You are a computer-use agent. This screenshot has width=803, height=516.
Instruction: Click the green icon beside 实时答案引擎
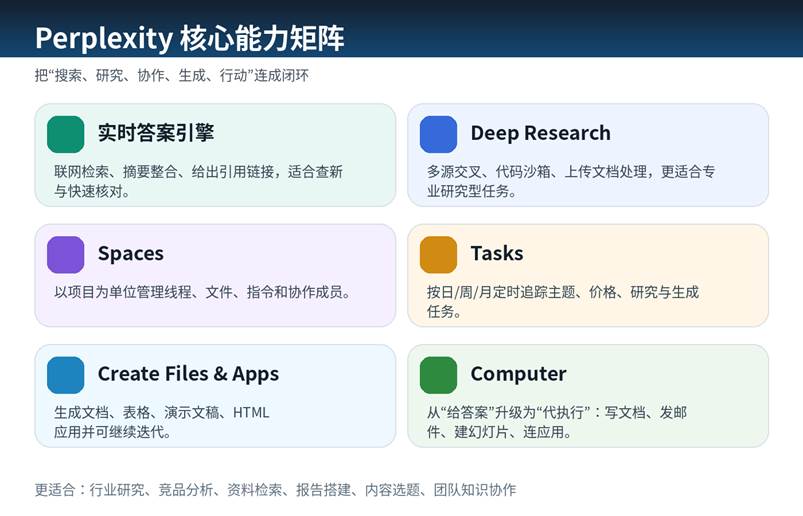click(x=65, y=134)
